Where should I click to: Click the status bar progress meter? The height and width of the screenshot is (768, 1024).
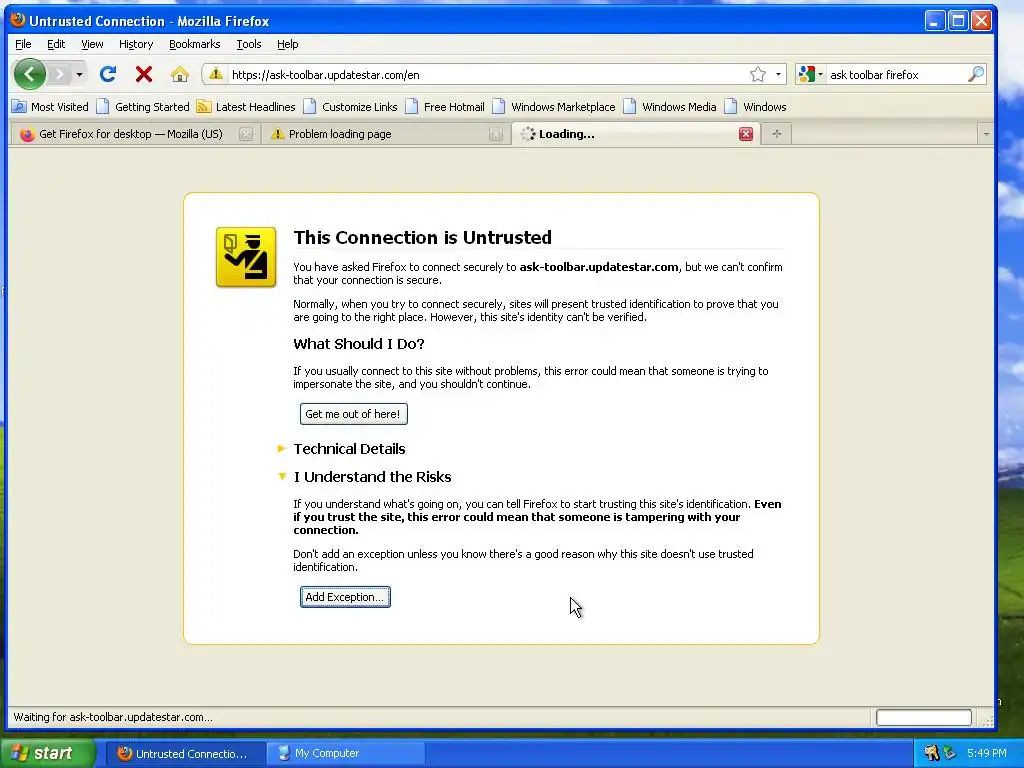pyautogui.click(x=923, y=717)
